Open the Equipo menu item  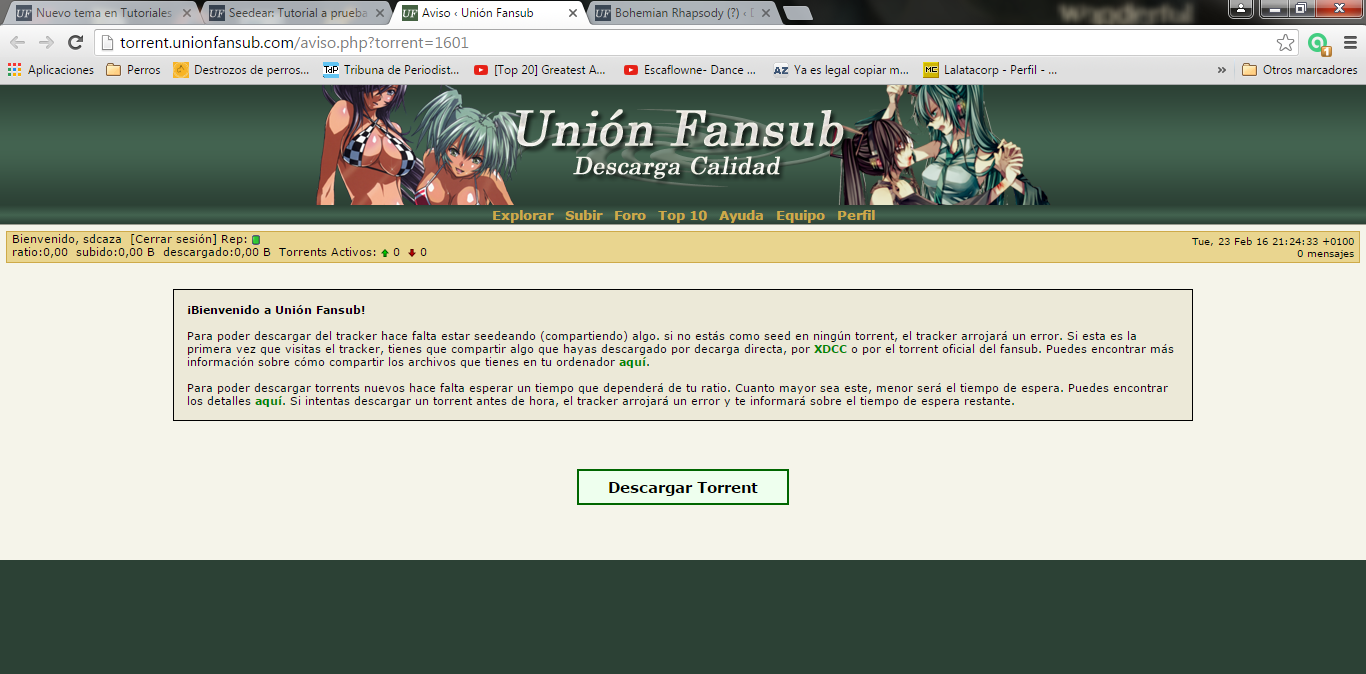tap(800, 215)
